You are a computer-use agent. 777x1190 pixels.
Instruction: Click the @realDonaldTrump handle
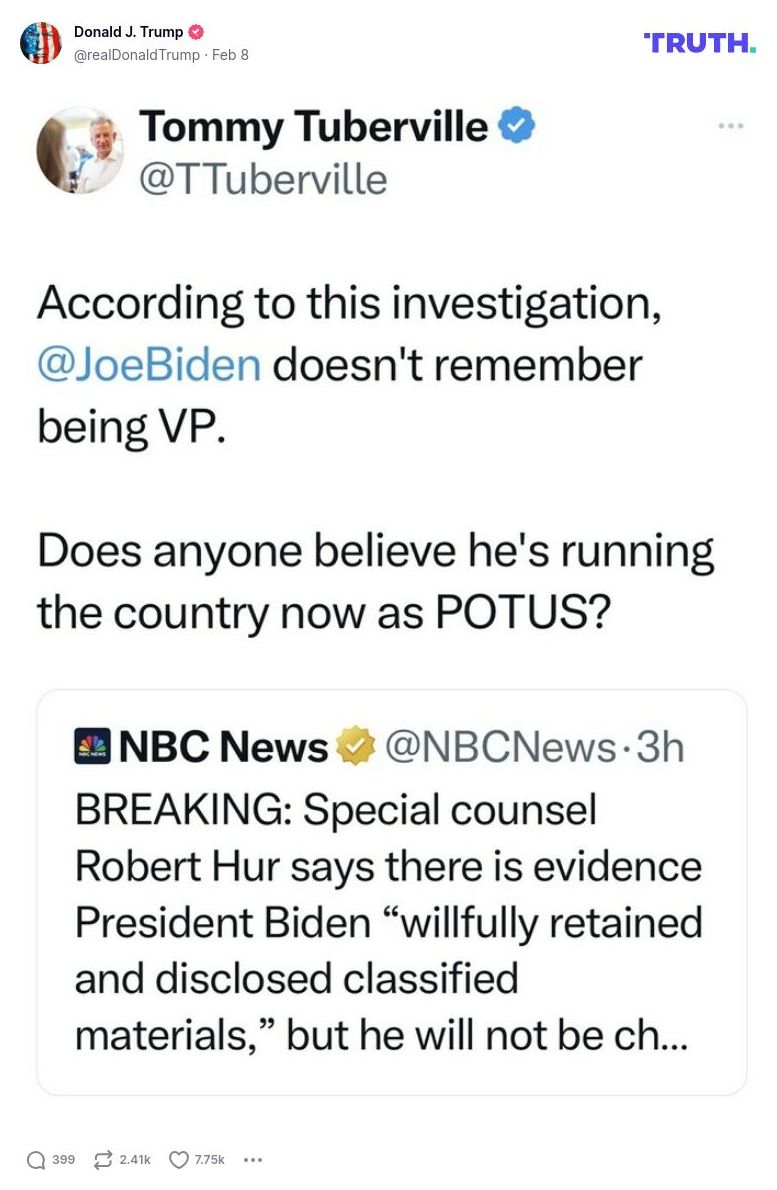pos(137,55)
